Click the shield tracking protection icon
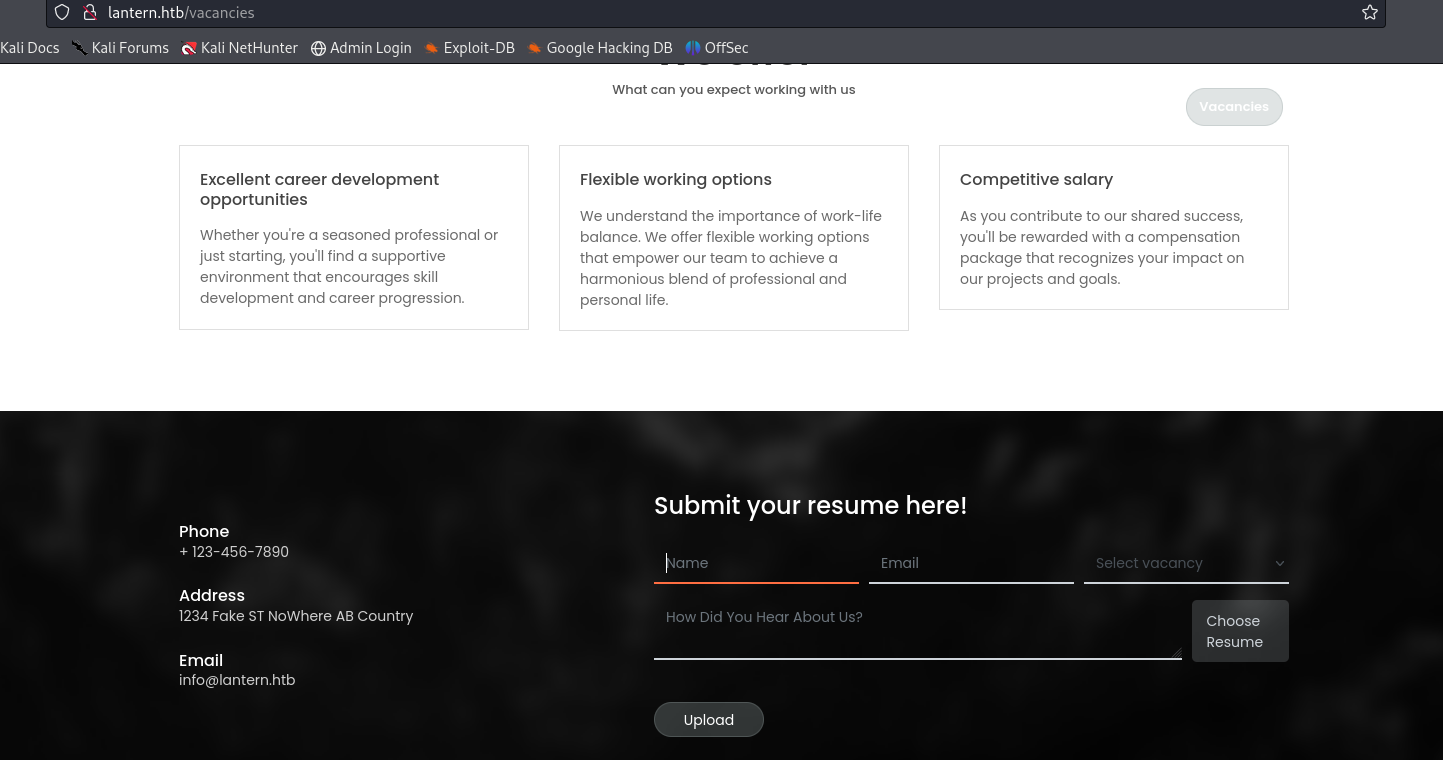 pyautogui.click(x=62, y=12)
